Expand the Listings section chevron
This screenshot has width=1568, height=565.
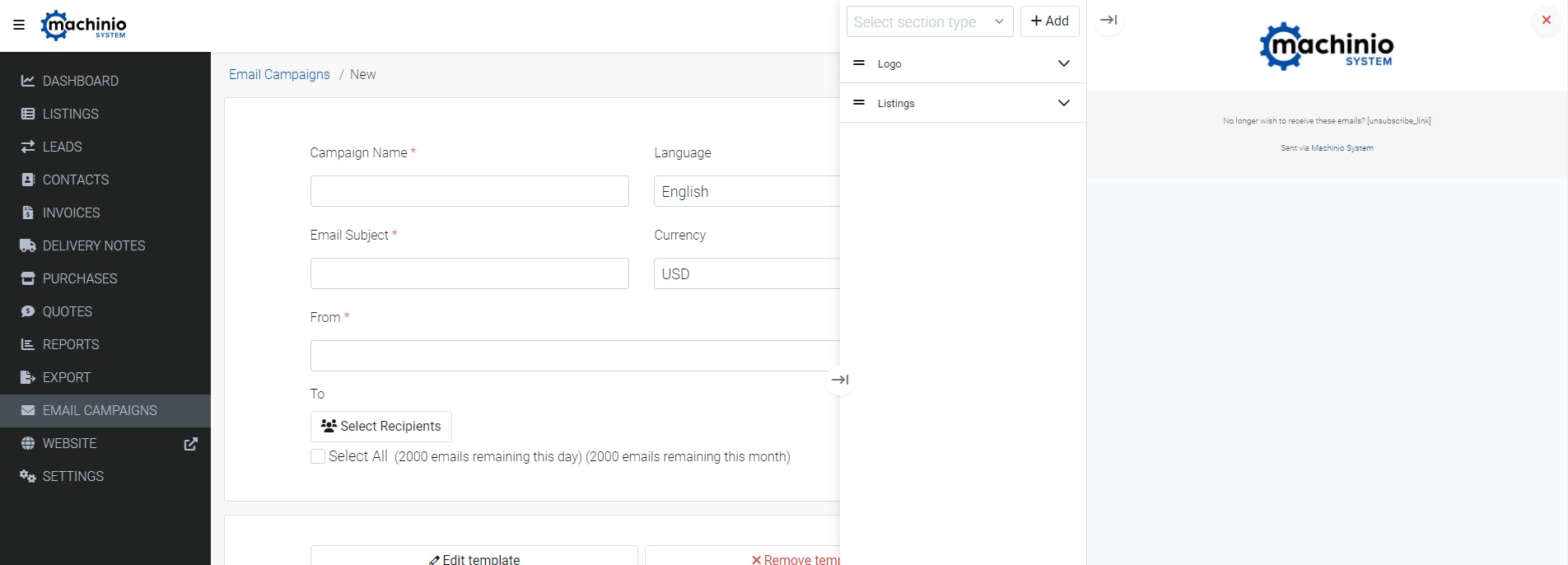[x=1064, y=103]
